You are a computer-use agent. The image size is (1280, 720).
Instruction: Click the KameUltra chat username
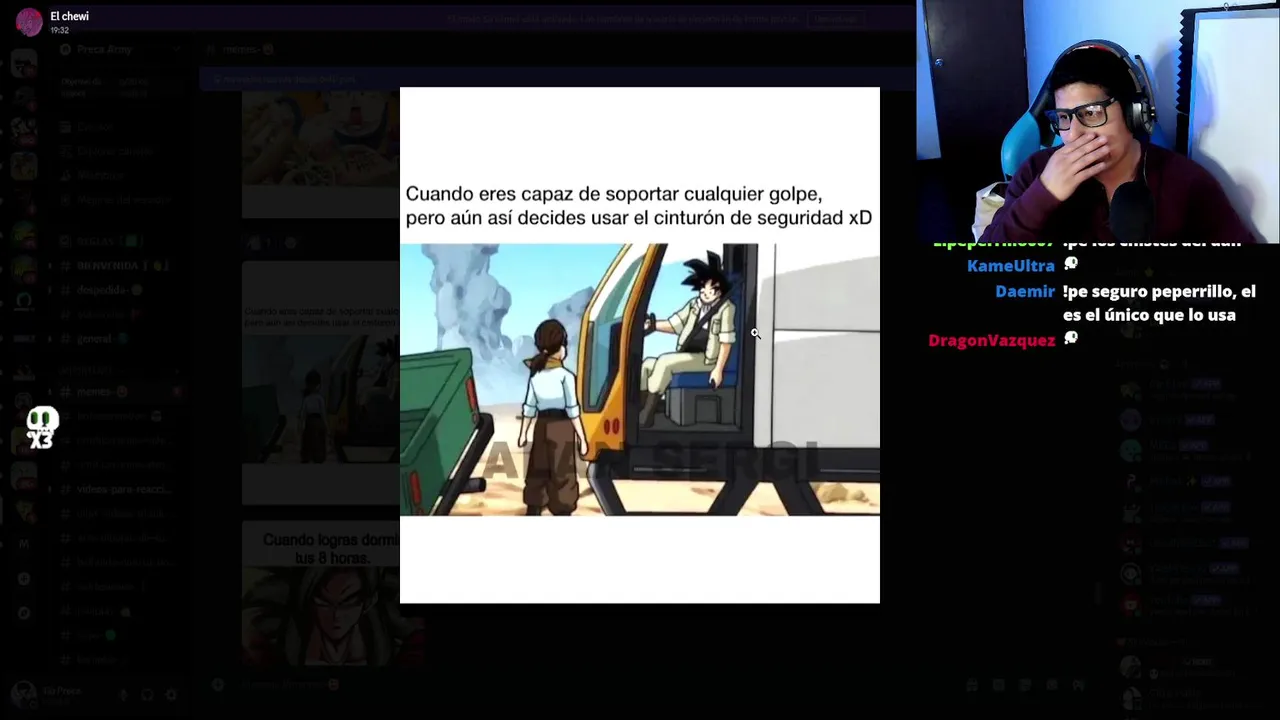tap(1010, 266)
